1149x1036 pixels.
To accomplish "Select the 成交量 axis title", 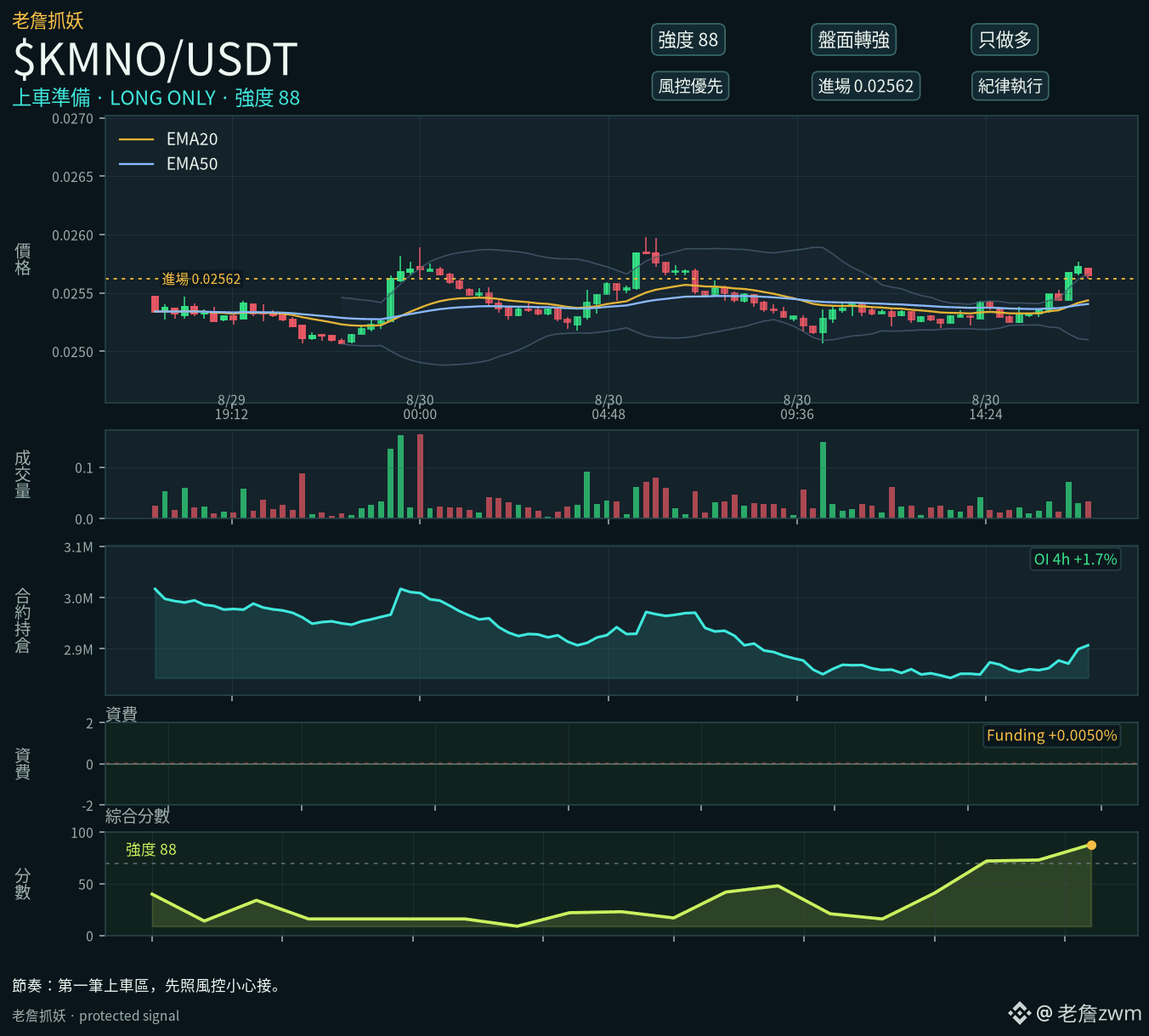I will pyautogui.click(x=23, y=474).
